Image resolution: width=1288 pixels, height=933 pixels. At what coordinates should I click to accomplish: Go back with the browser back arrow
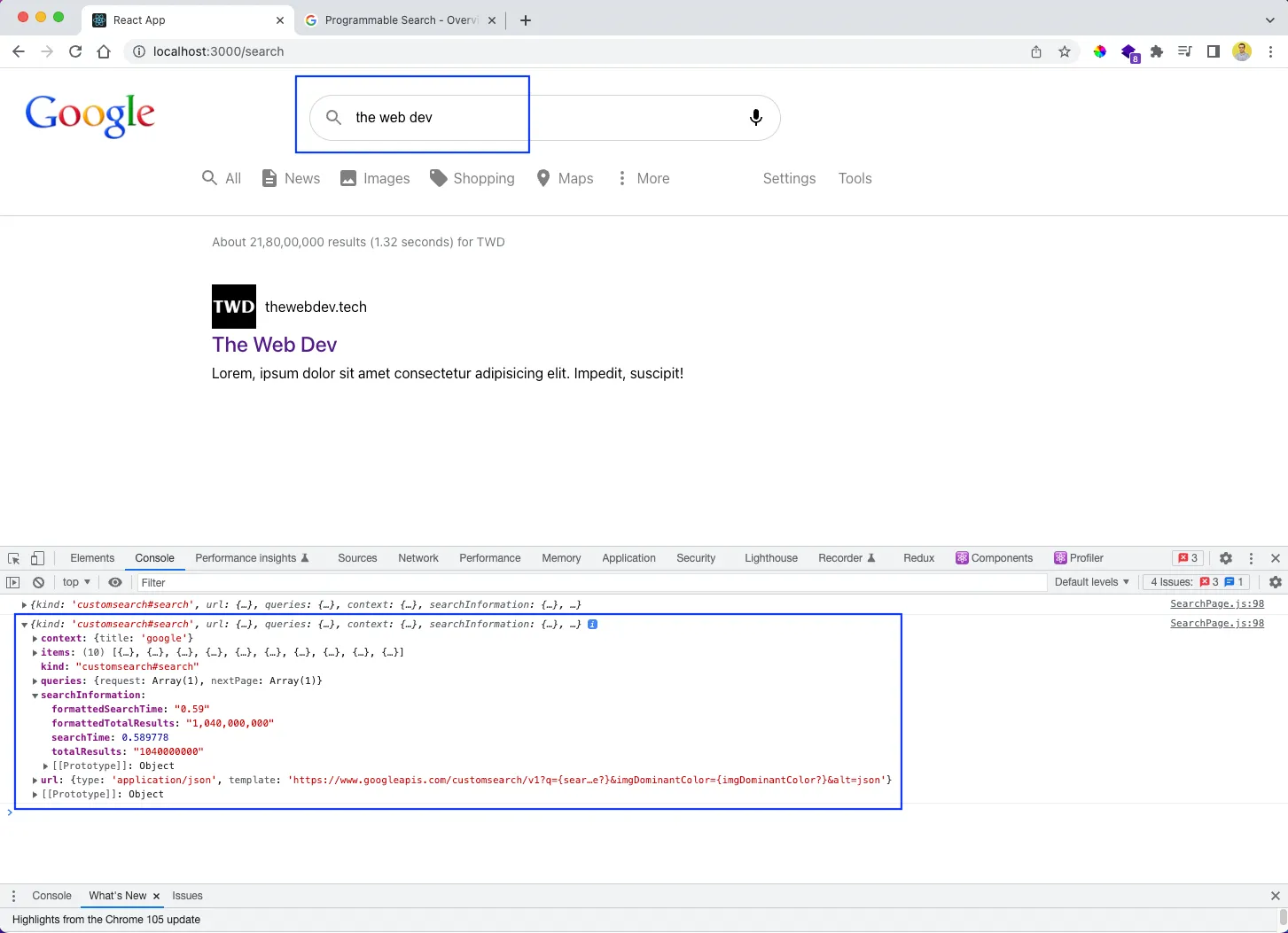tap(19, 51)
